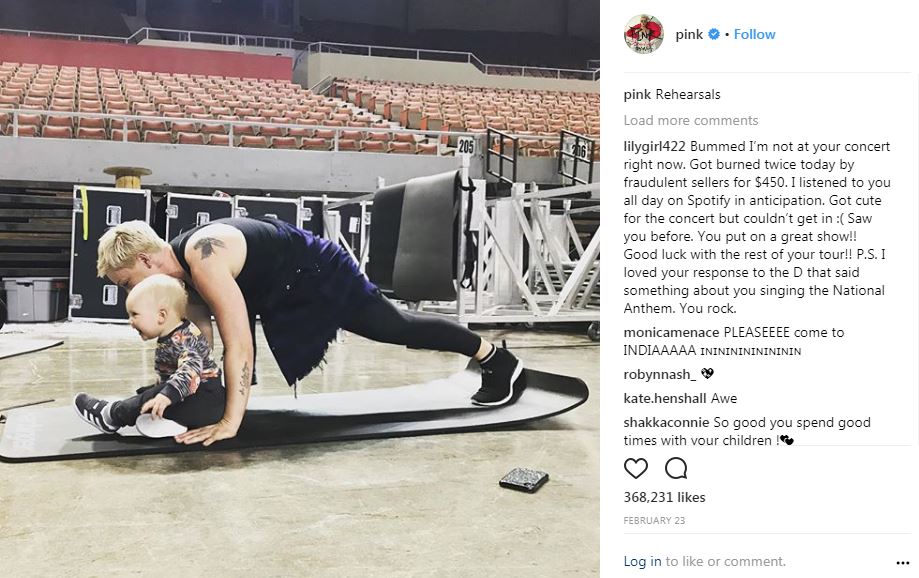The height and width of the screenshot is (578, 919).
Task: Click the heart emoji in robynnash_ comment
Action: pyautogui.click(x=707, y=373)
